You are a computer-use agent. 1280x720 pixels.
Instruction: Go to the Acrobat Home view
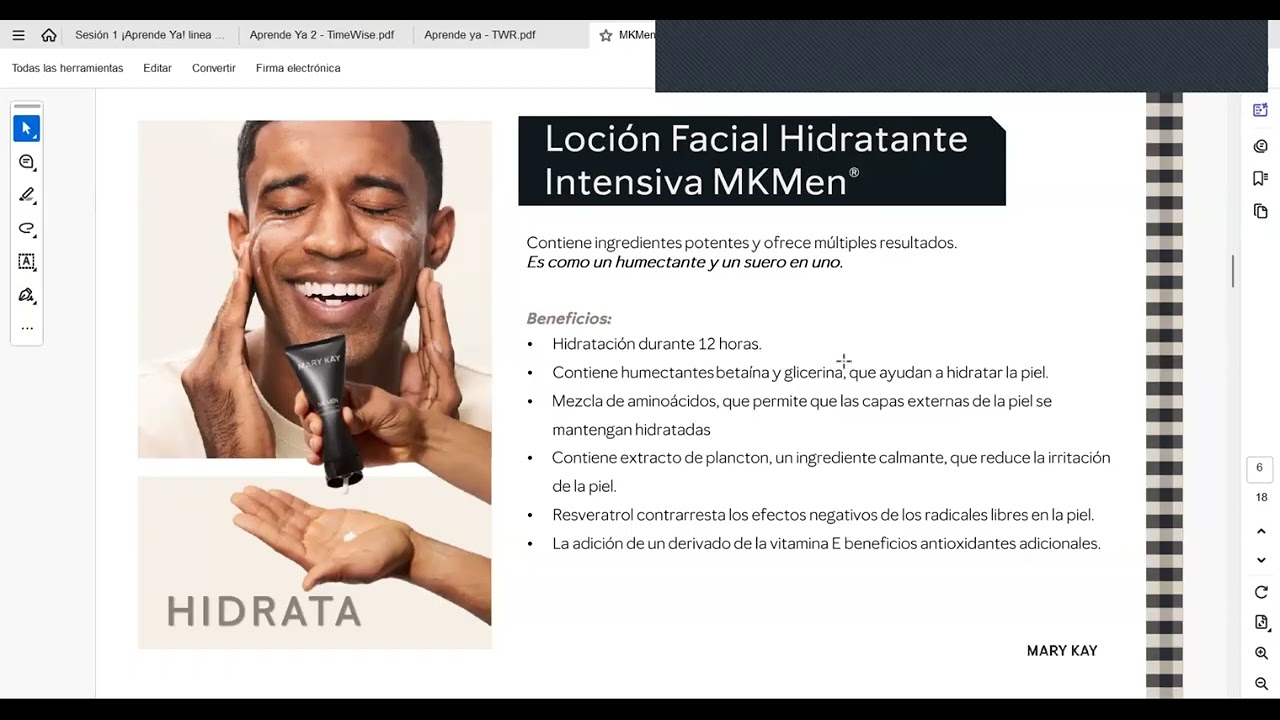(48, 35)
